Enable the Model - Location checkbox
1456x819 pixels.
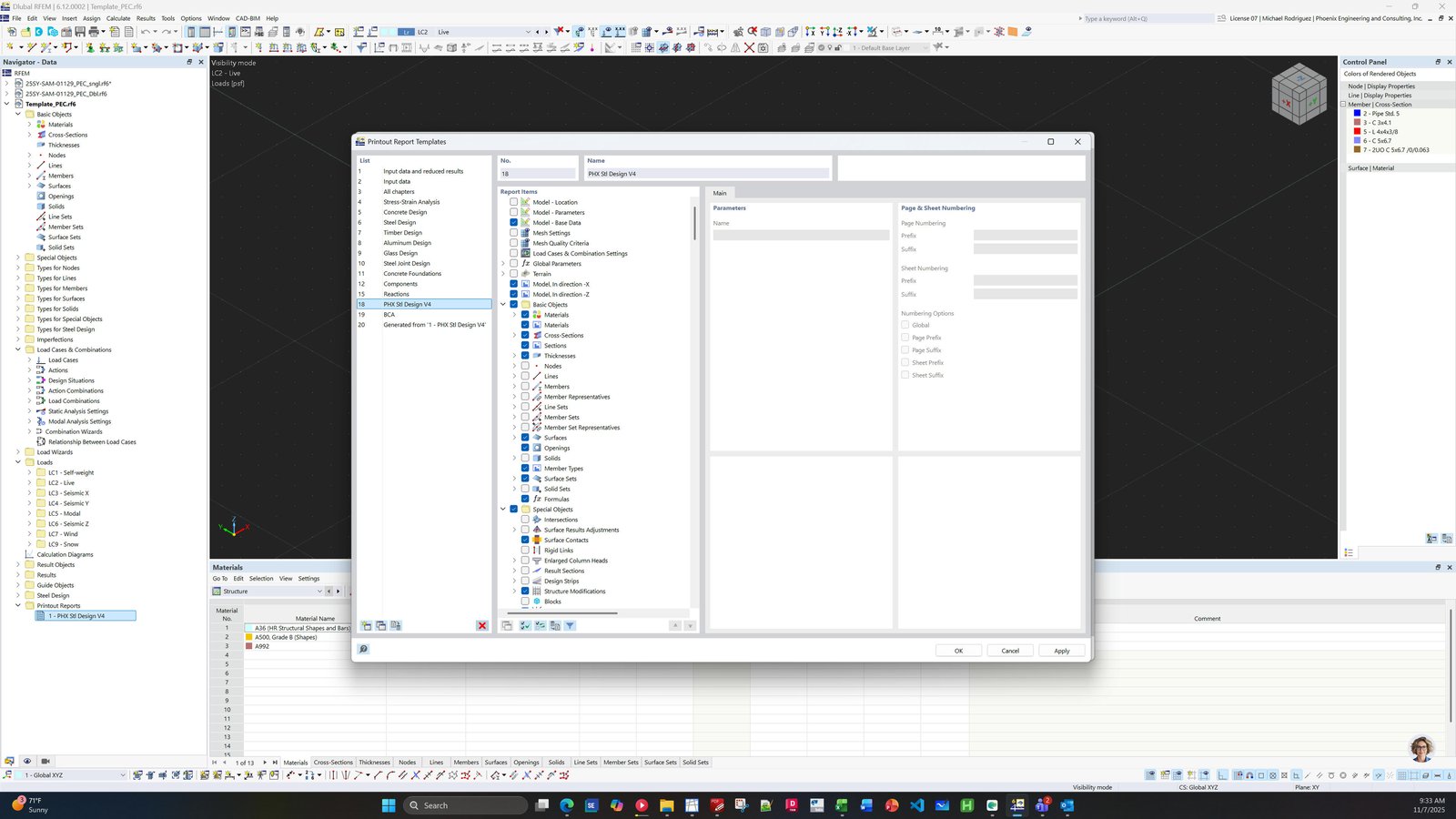(x=513, y=202)
